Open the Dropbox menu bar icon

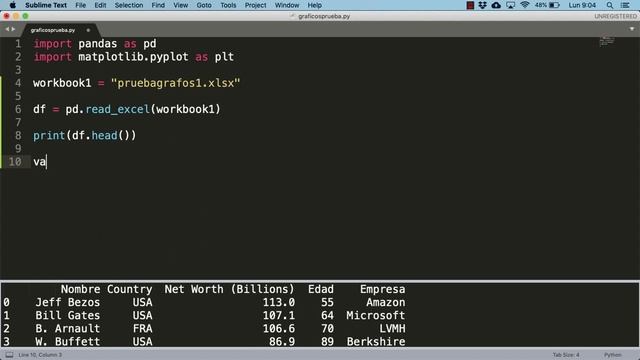pos(482,5)
